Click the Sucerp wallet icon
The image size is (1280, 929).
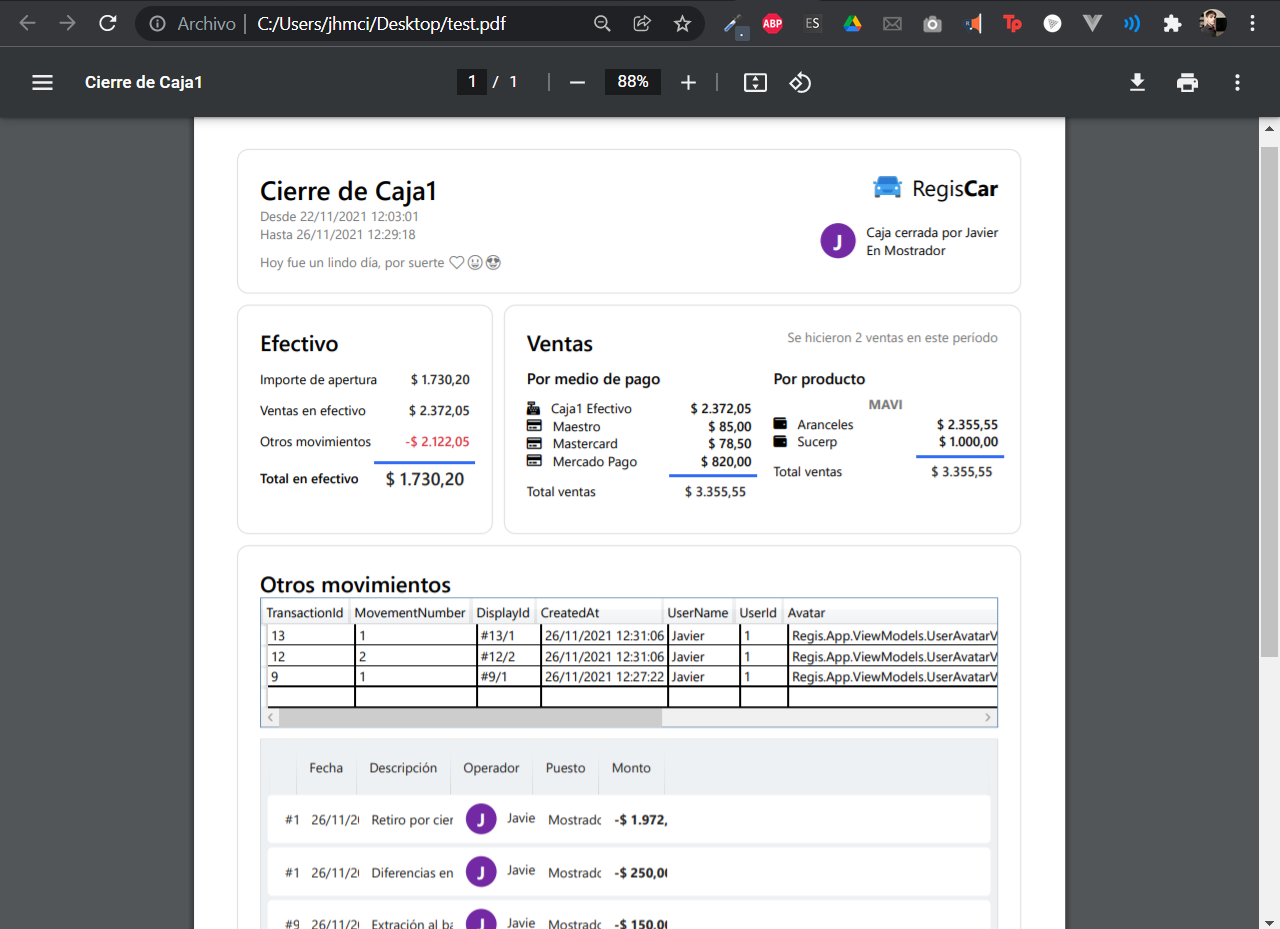780,441
